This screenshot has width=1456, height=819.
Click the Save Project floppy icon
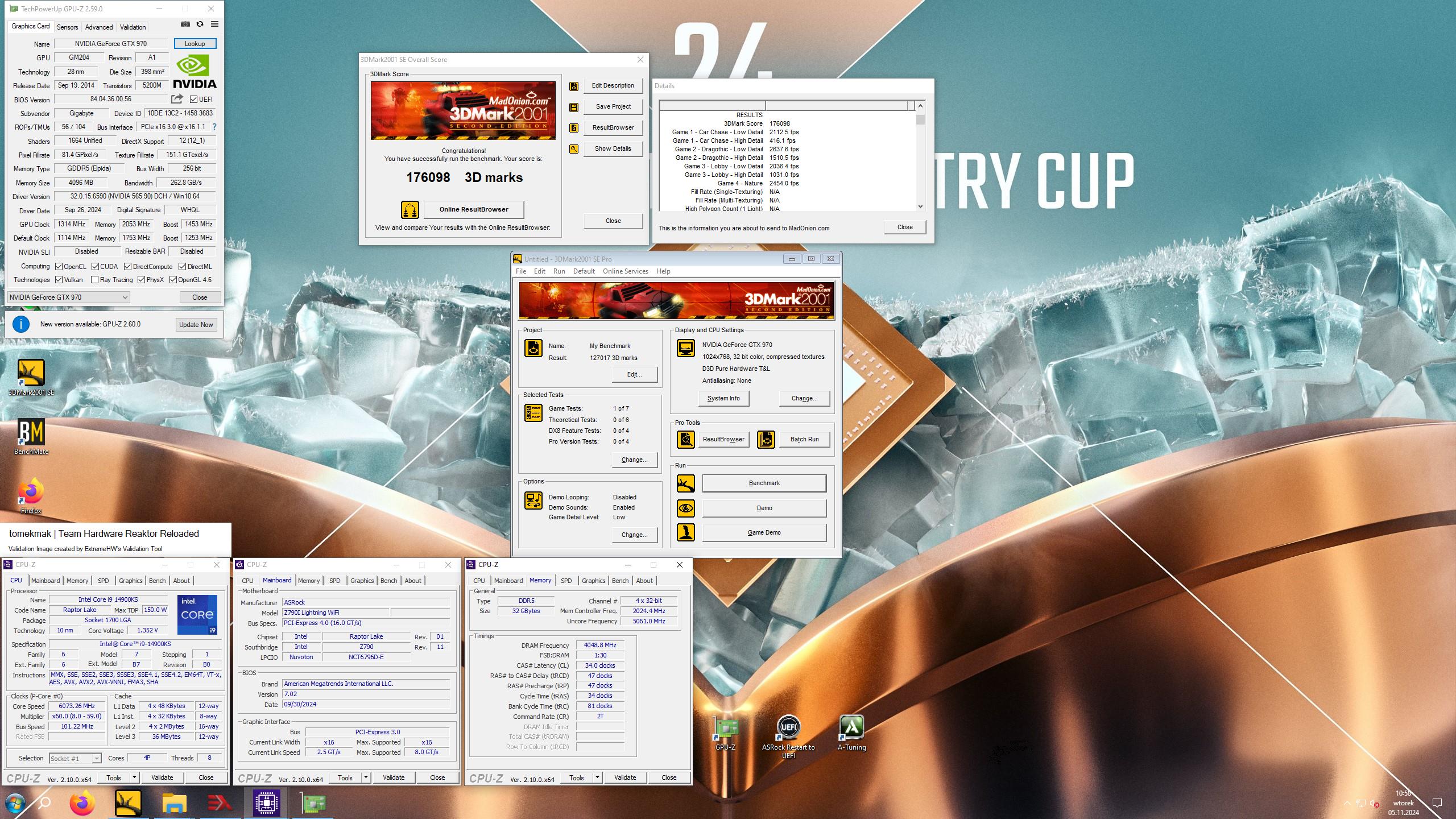(574, 107)
